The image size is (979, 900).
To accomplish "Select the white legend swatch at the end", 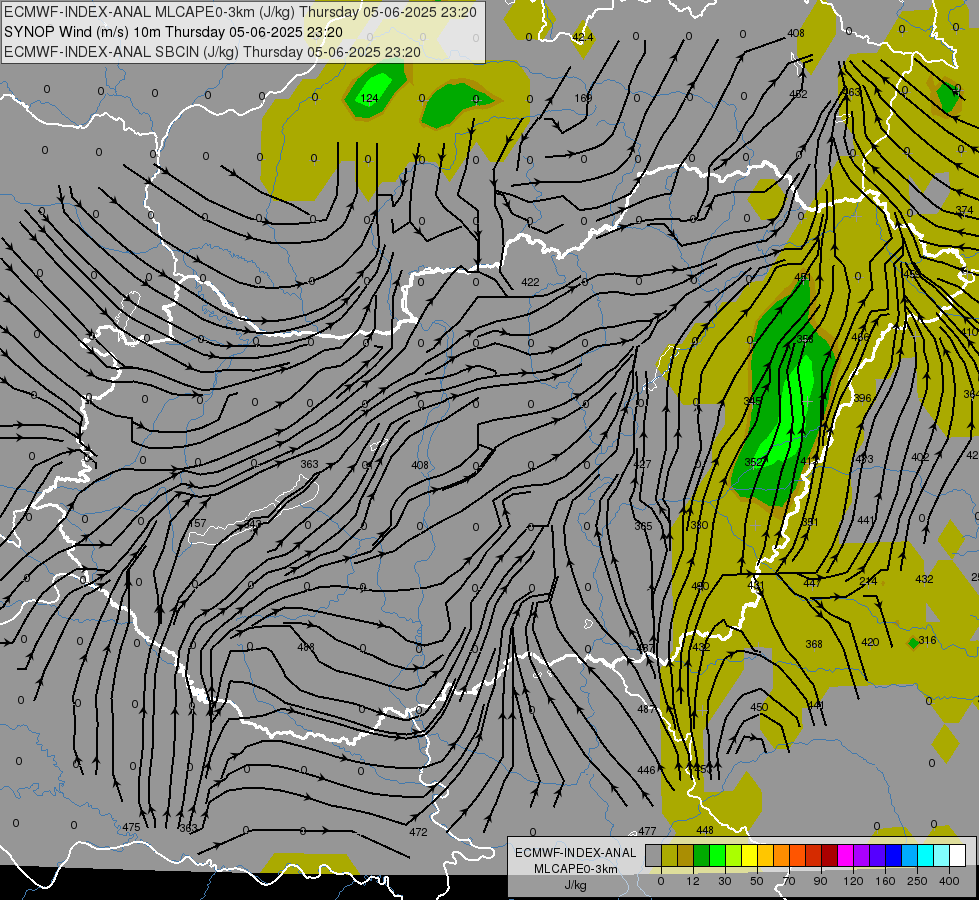I will tap(958, 856).
